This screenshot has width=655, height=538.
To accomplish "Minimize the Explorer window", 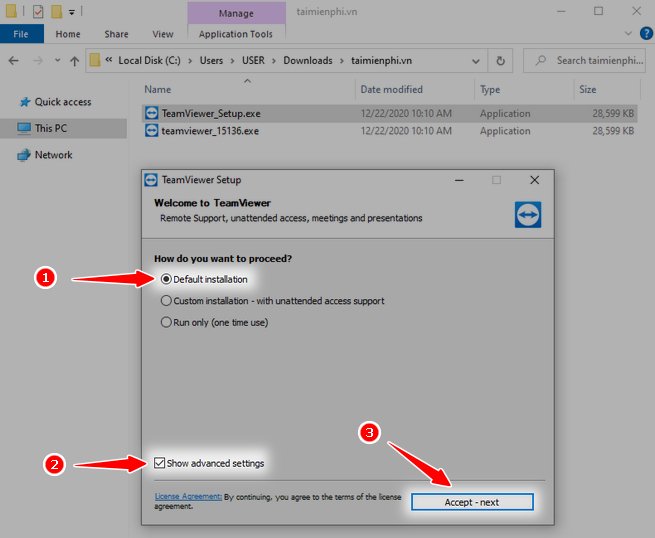I will (561, 11).
